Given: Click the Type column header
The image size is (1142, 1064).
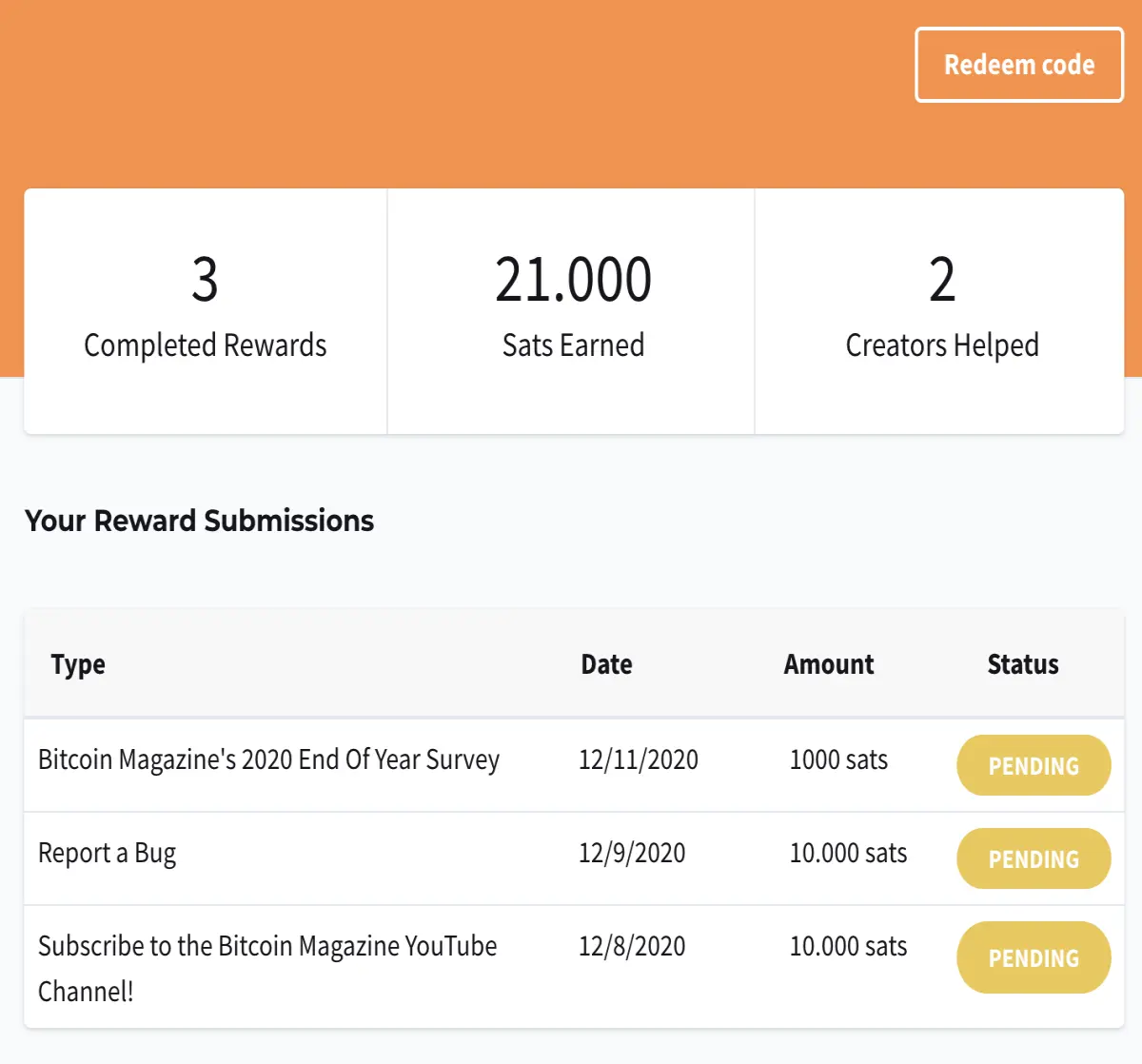Looking at the screenshot, I should point(78,664).
